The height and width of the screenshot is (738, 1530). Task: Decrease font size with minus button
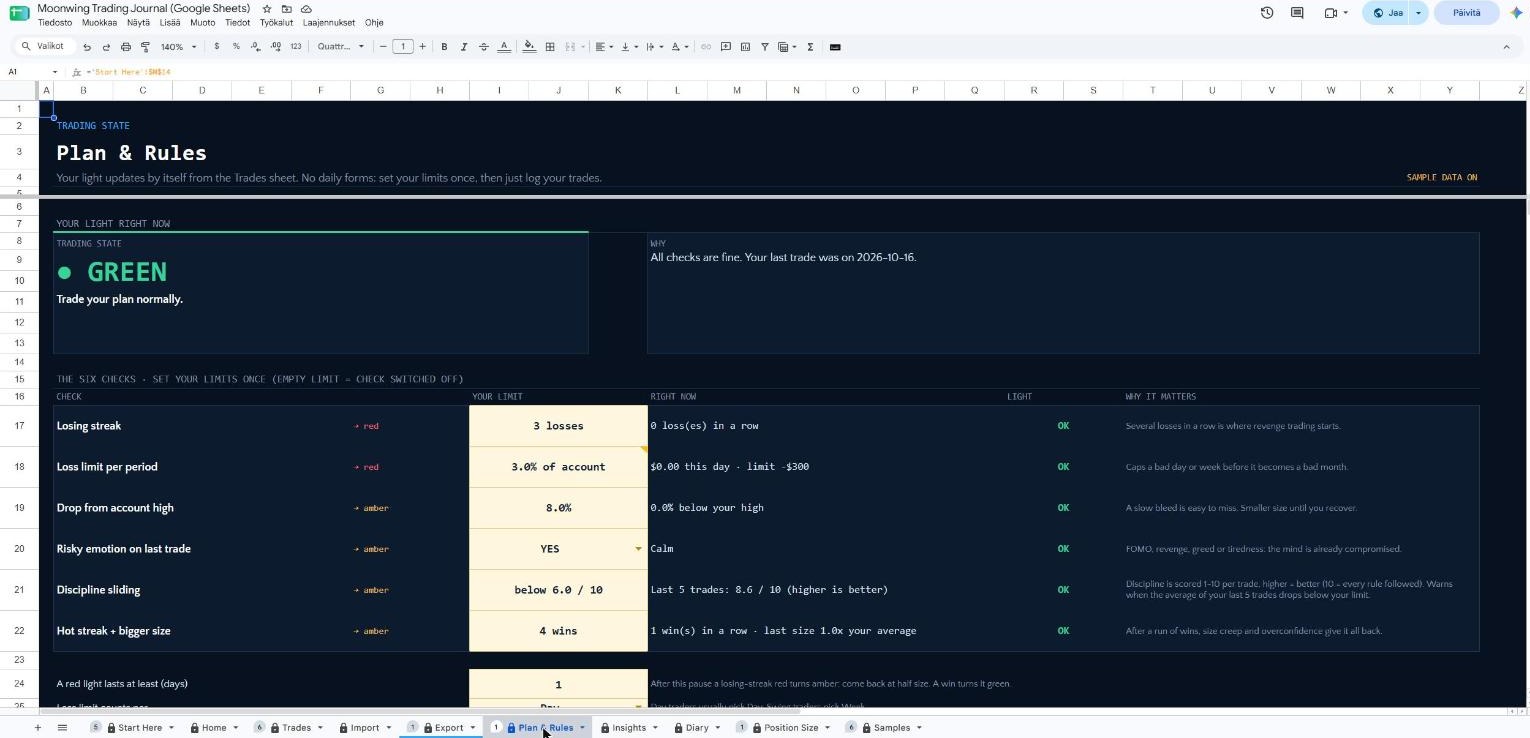point(383,47)
